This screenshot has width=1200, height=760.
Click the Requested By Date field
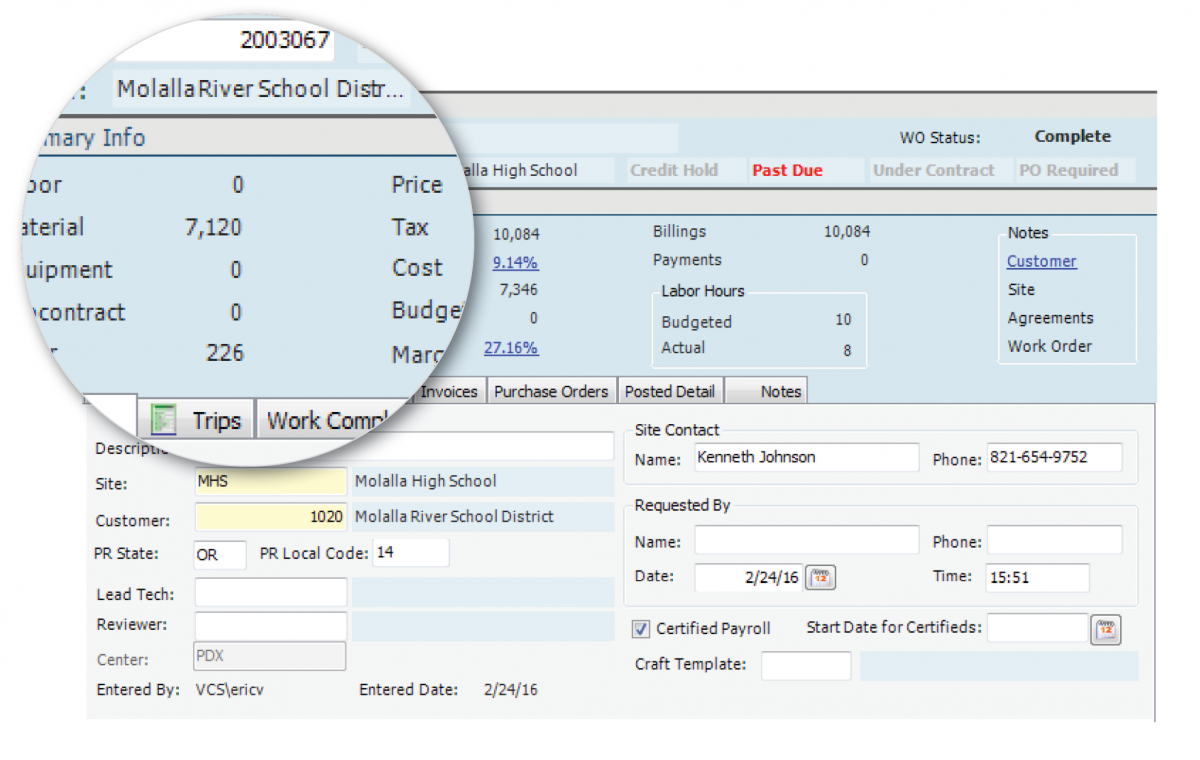click(749, 578)
